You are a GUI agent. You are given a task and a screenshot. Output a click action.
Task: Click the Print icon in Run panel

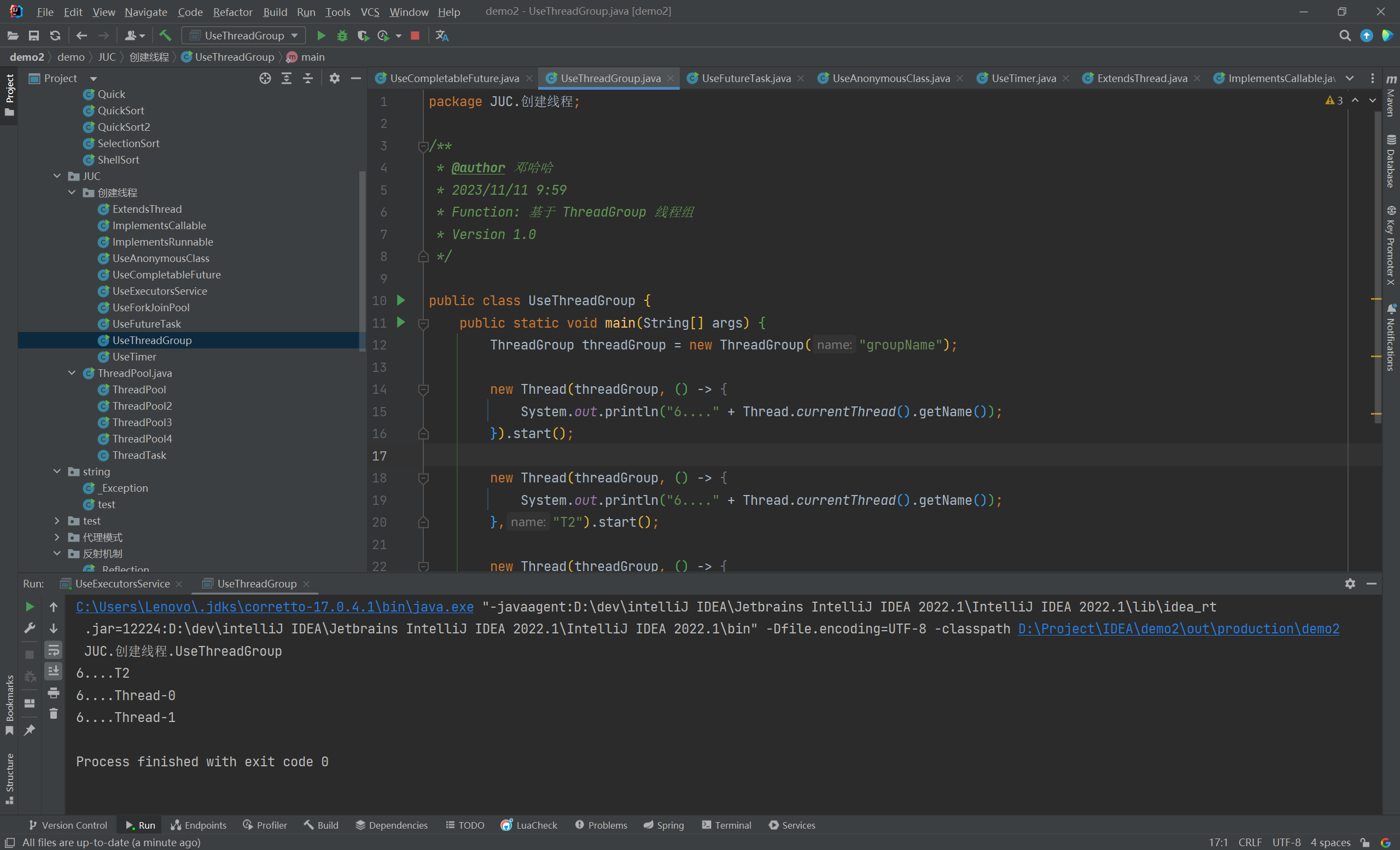[54, 692]
